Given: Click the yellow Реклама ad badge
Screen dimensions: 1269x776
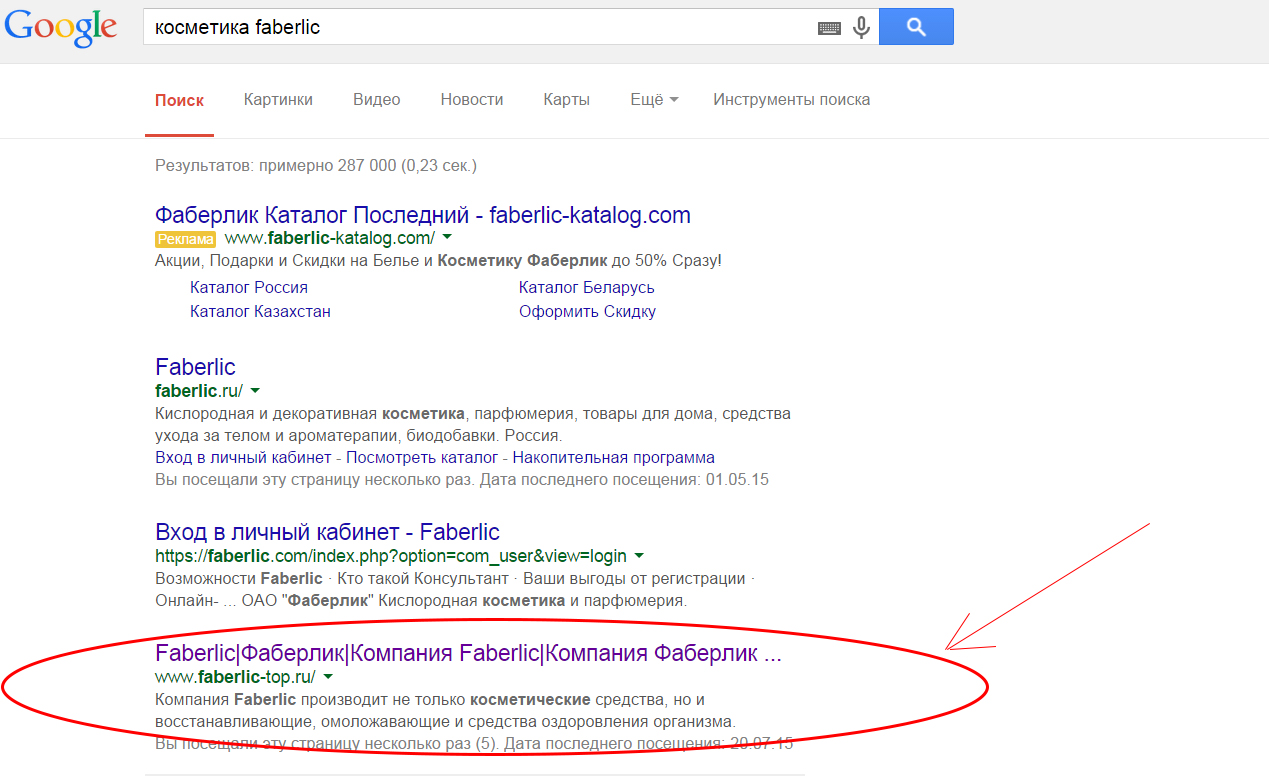Looking at the screenshot, I should point(185,239).
